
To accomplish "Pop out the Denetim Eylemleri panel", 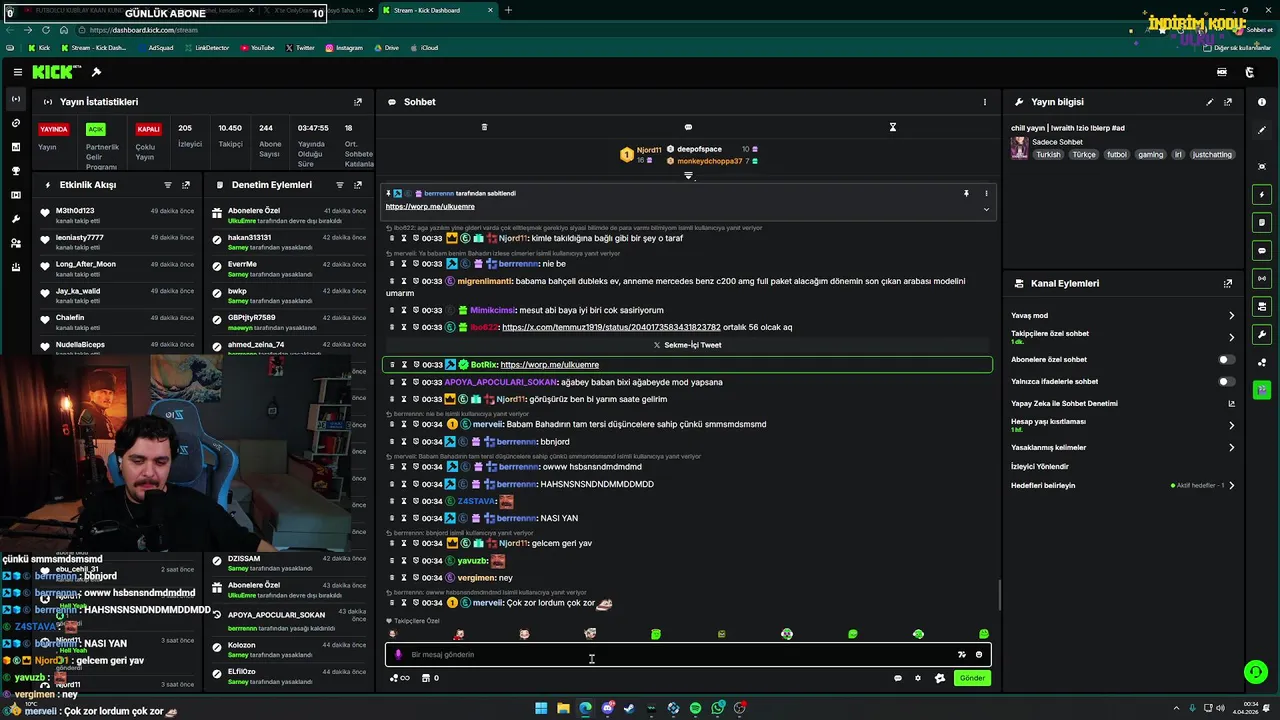I will coord(358,185).
